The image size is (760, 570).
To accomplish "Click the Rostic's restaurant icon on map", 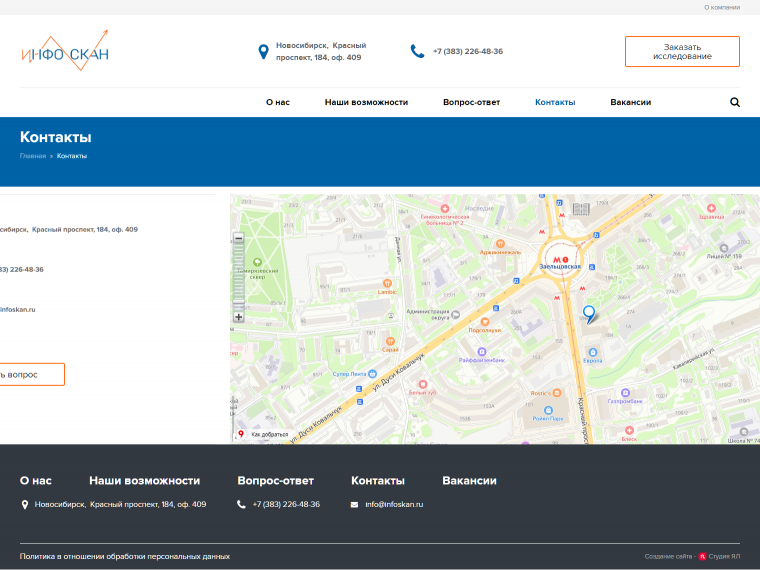I will [557, 393].
